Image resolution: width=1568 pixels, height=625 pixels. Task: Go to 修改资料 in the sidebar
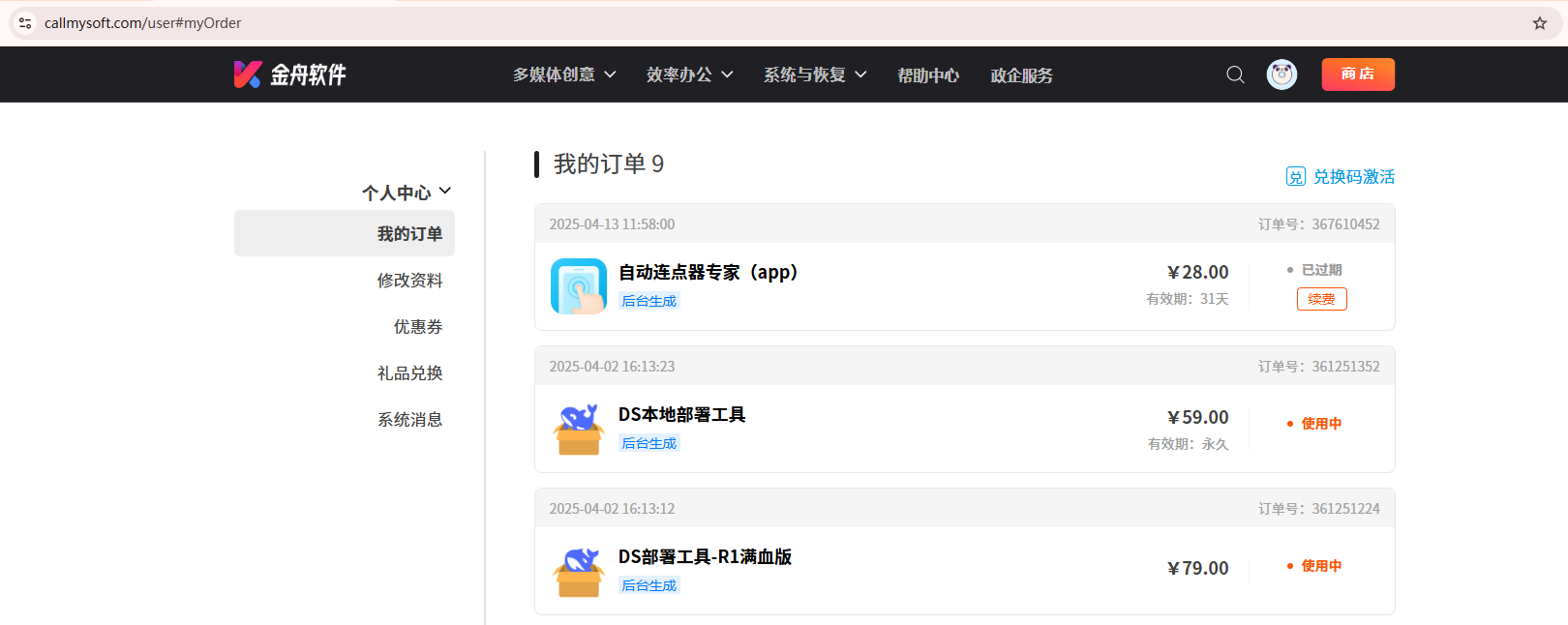point(409,280)
